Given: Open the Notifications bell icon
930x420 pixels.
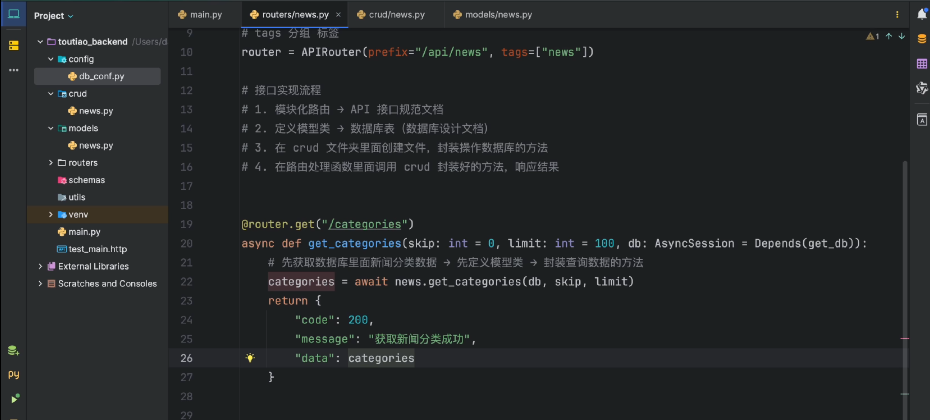Looking at the screenshot, I should point(922,15).
